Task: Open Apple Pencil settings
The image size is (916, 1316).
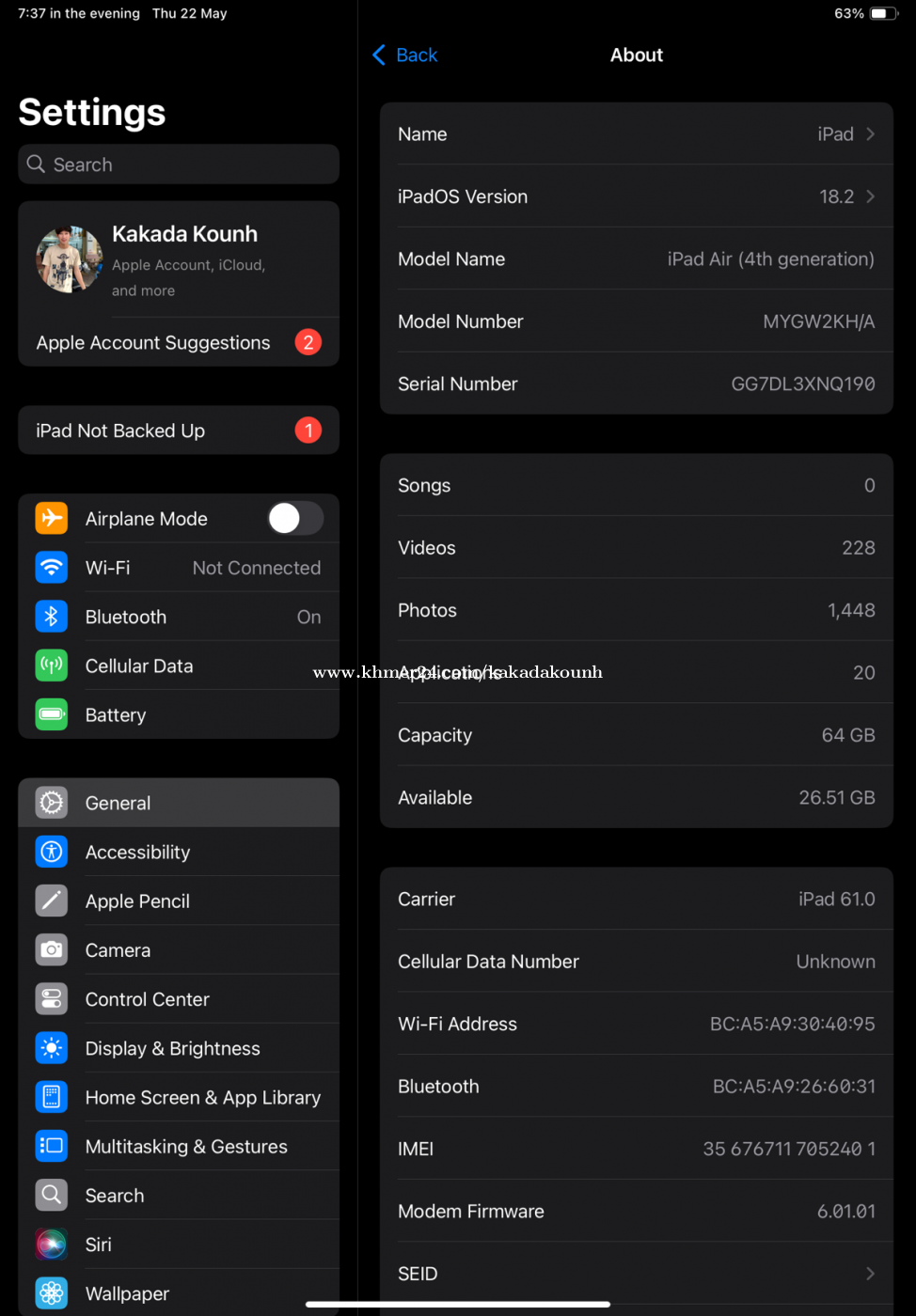Action: tap(179, 901)
